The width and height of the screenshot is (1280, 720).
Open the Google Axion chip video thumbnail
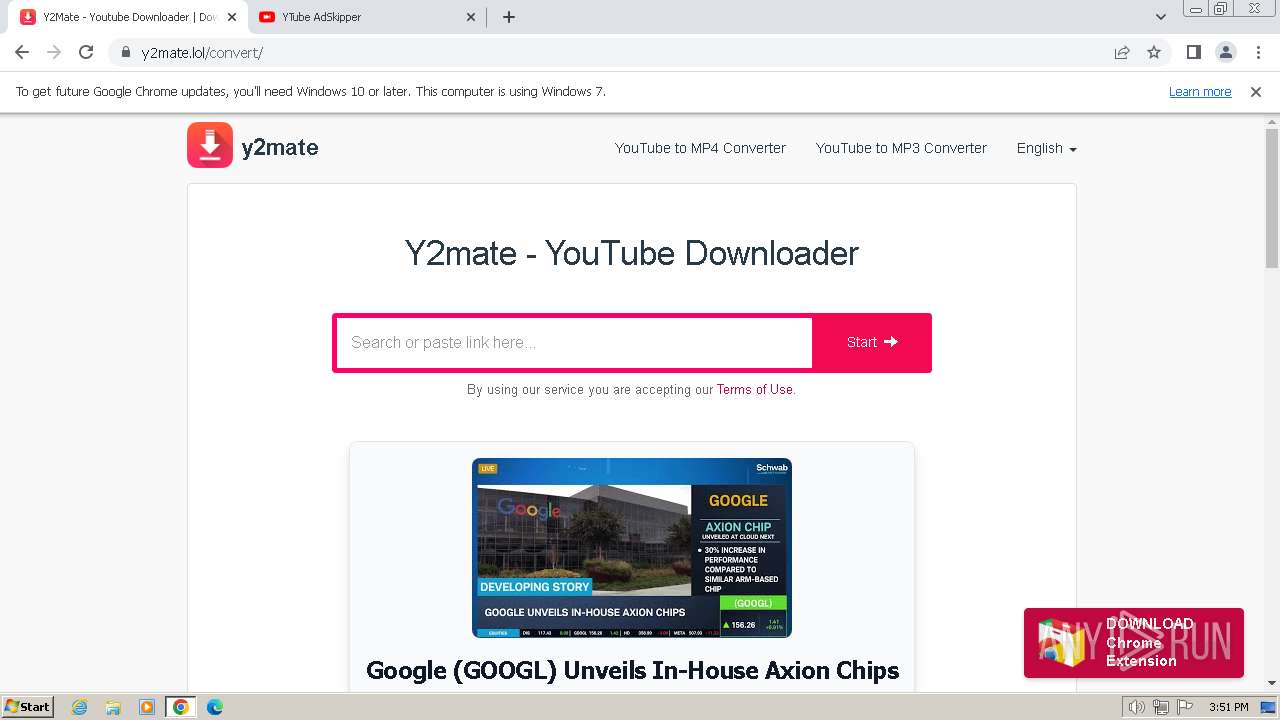(x=632, y=548)
